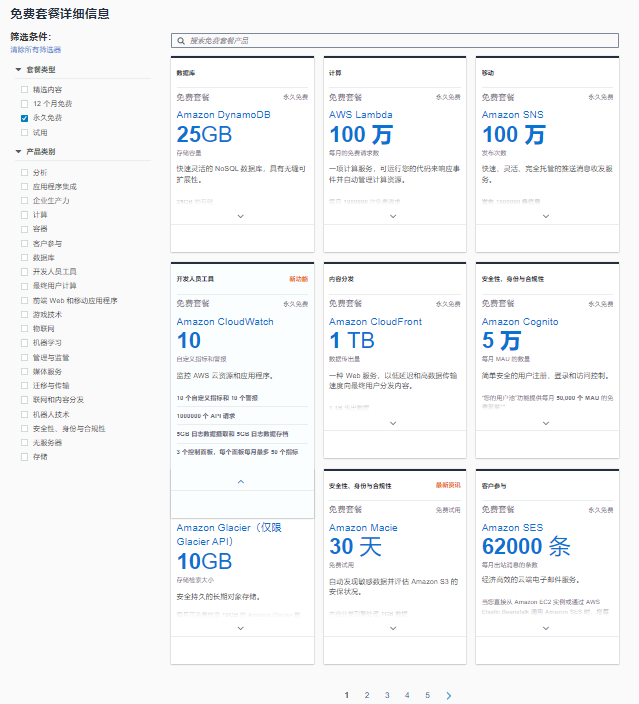
Task: Expand the Amazon Glacier card details
Action: click(x=241, y=629)
